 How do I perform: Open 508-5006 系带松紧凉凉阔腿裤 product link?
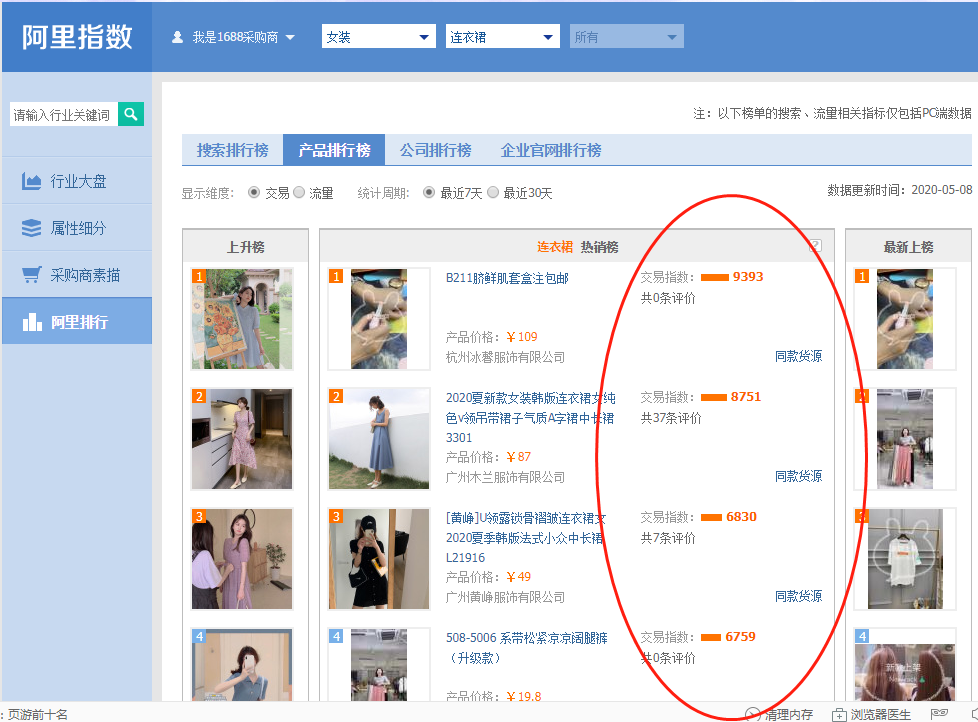point(526,647)
